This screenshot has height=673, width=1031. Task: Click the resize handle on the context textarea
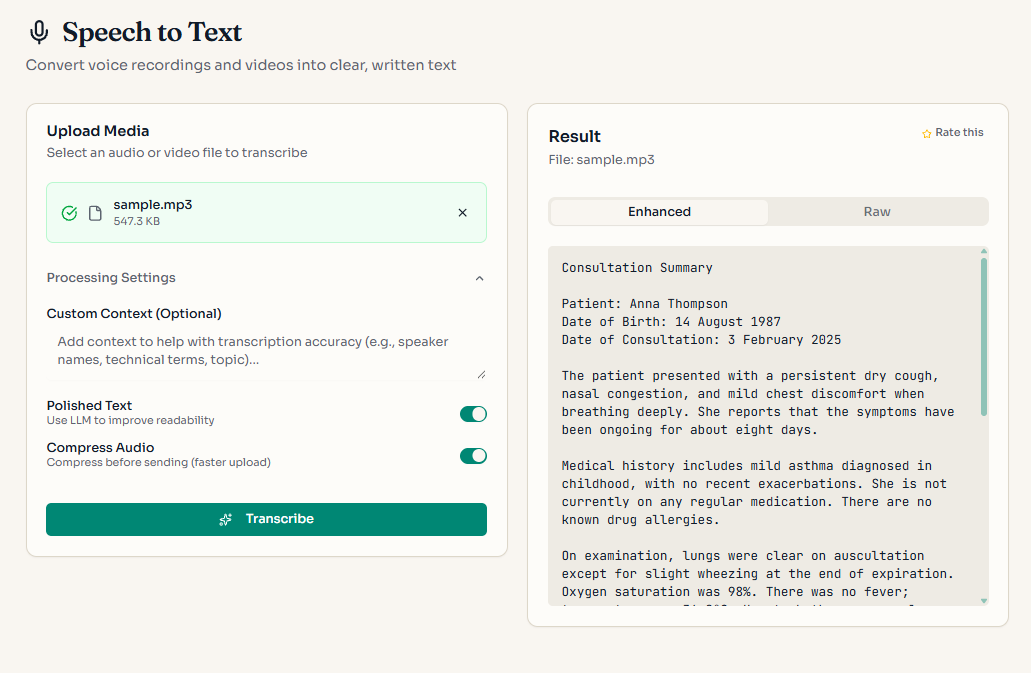tap(481, 373)
